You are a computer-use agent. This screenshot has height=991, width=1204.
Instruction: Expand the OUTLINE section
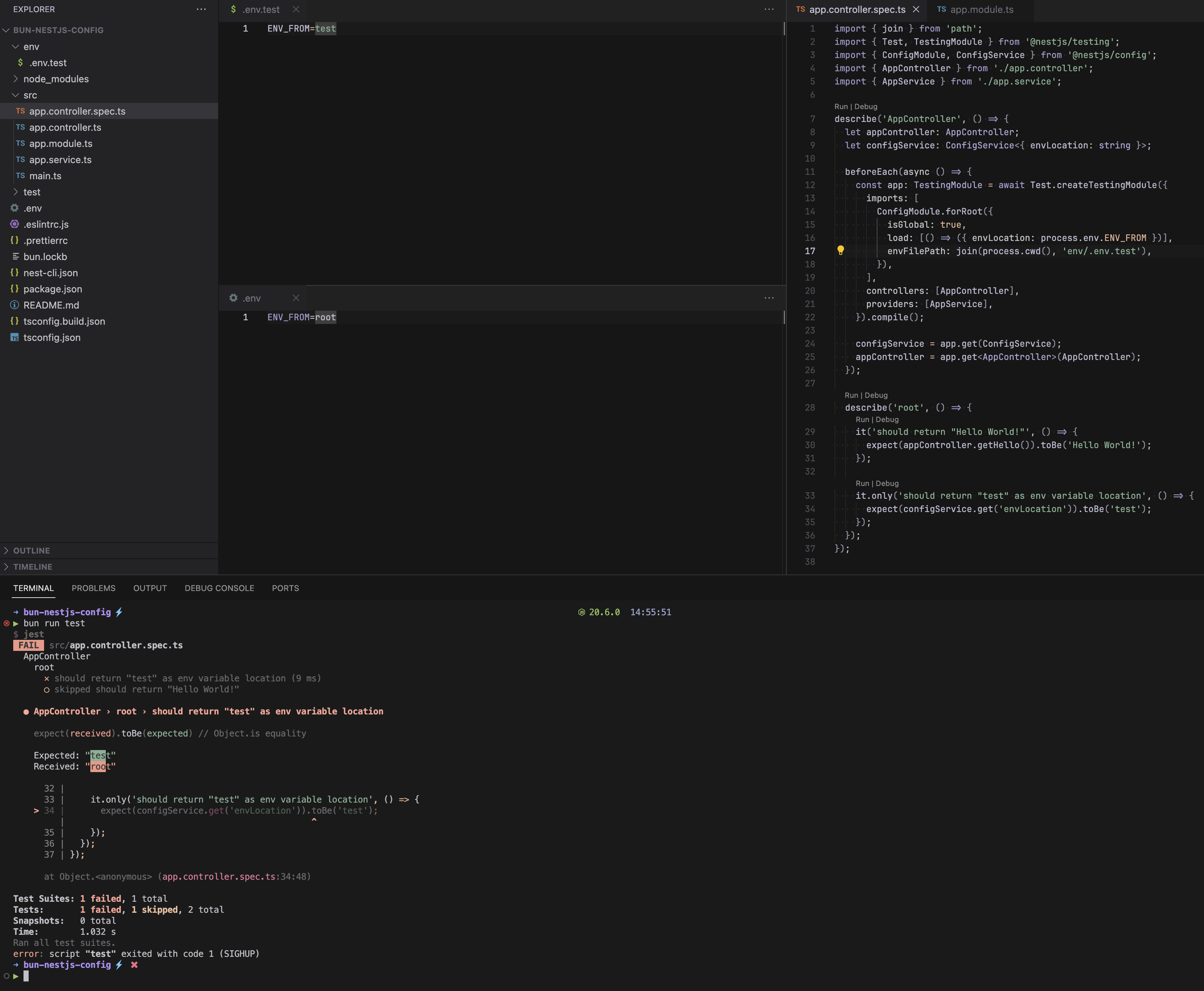[32, 550]
